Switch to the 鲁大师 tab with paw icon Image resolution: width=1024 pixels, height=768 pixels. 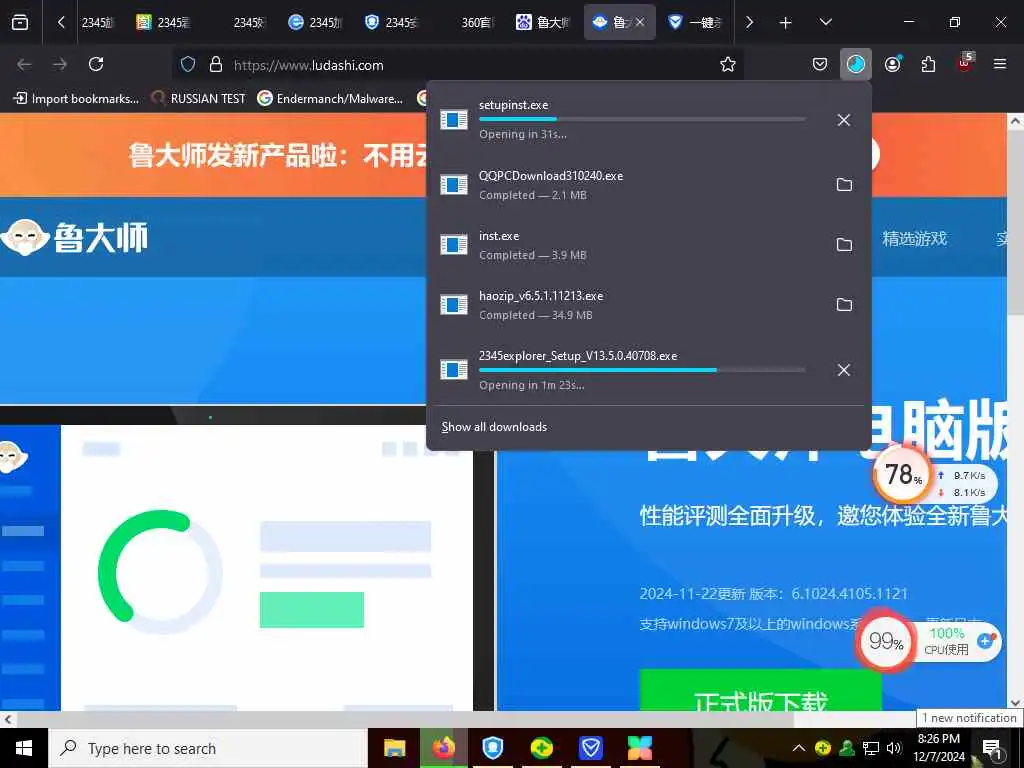pyautogui.click(x=542, y=23)
